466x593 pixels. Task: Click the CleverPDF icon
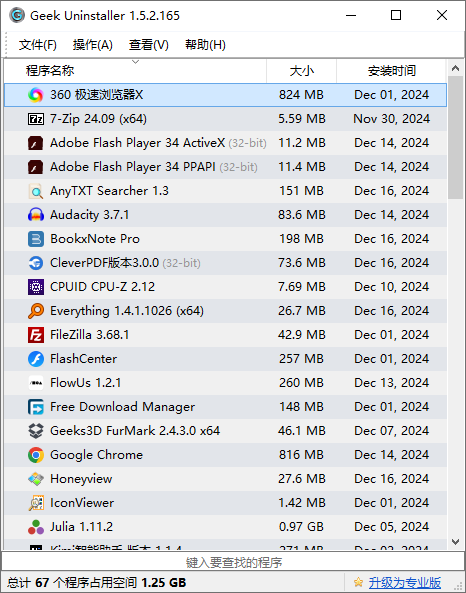(36, 263)
